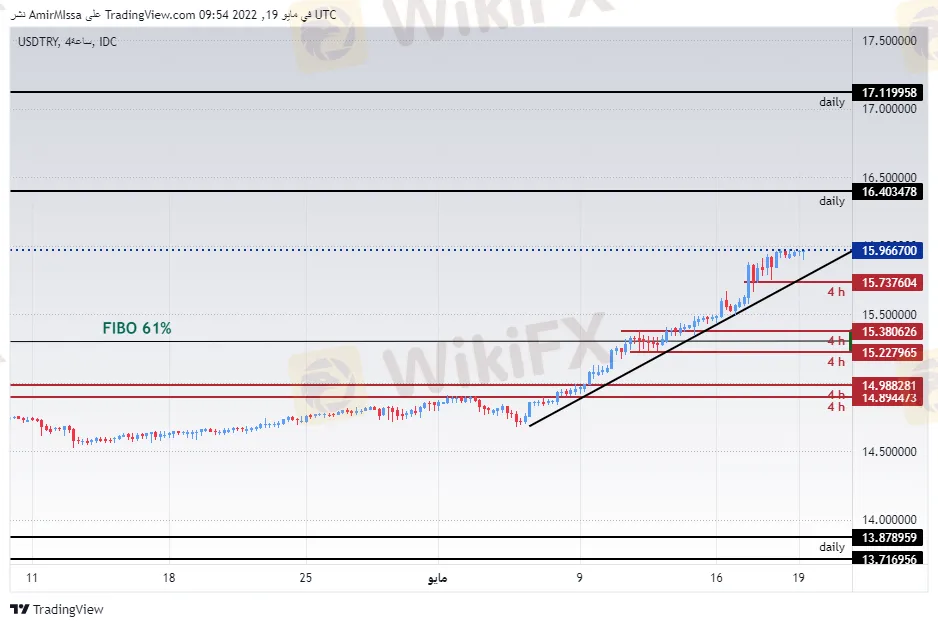
Task: Select date 16 on the time axis
Action: (x=716, y=577)
